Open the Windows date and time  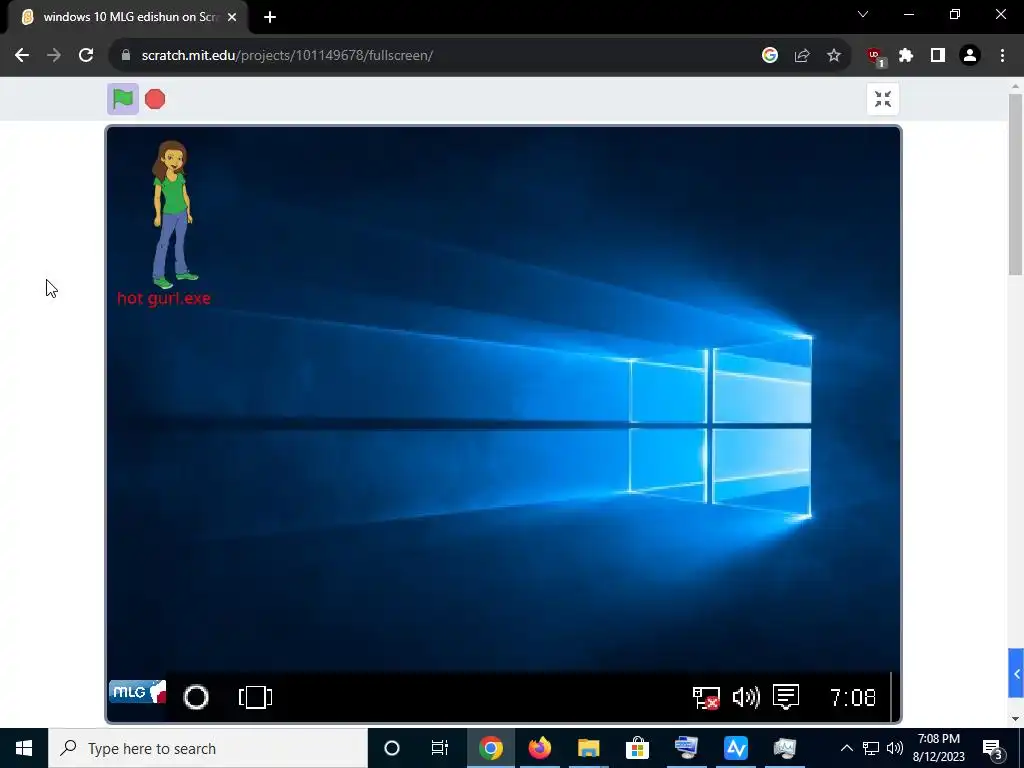pos(938,748)
